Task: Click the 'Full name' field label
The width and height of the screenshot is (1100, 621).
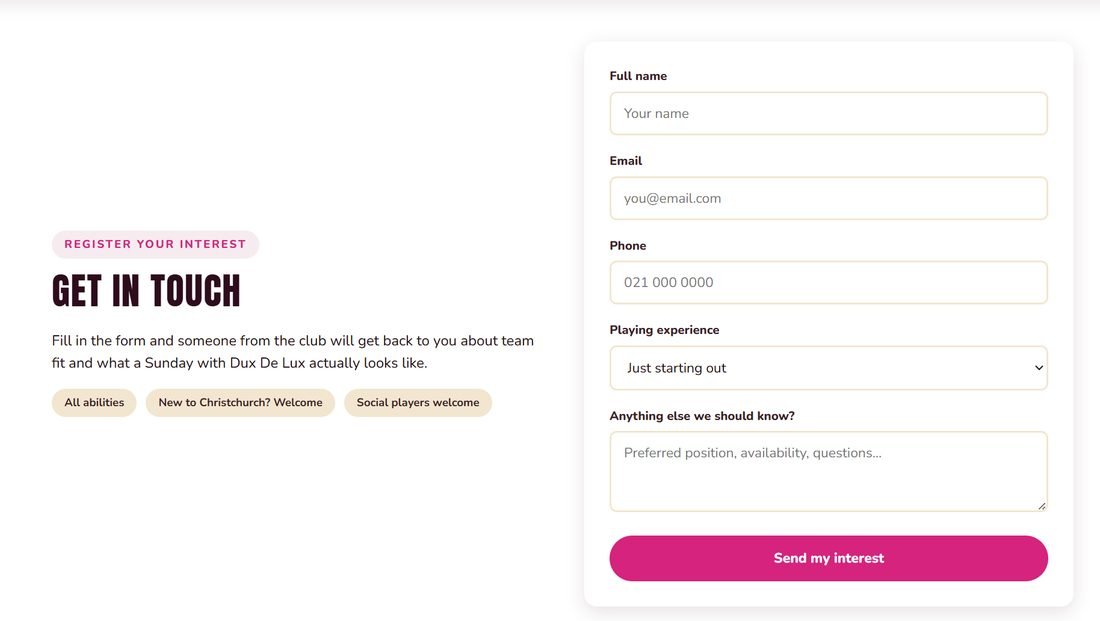Action: (638, 76)
